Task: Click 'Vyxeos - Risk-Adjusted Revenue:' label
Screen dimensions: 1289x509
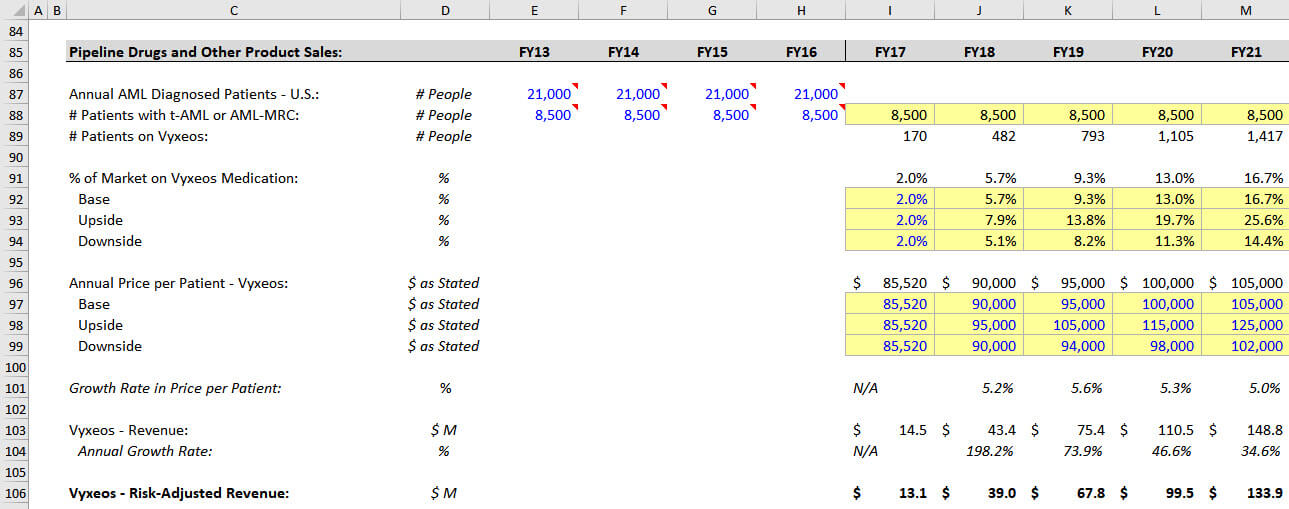Action: pyautogui.click(x=179, y=493)
